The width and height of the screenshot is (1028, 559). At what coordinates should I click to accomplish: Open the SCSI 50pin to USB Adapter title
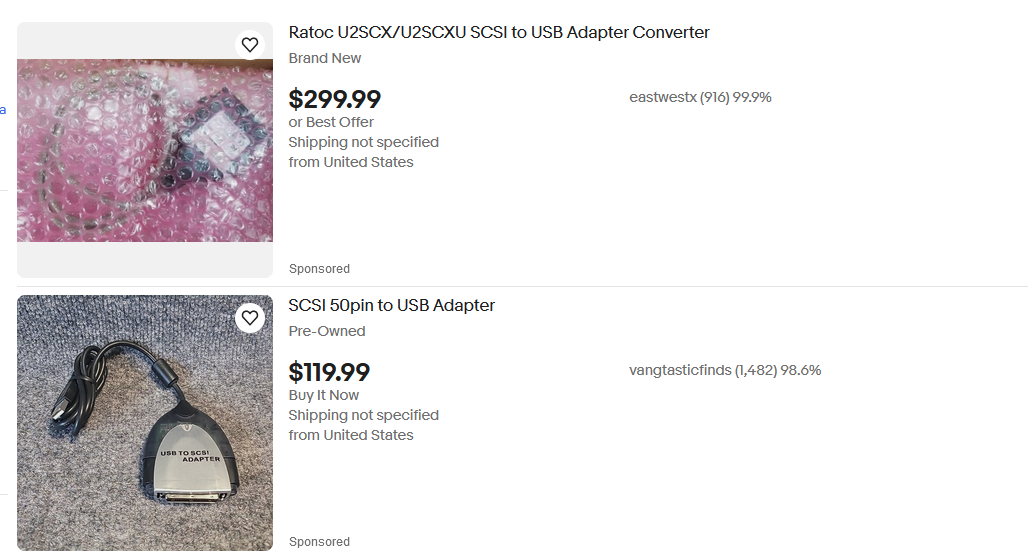[x=392, y=306]
